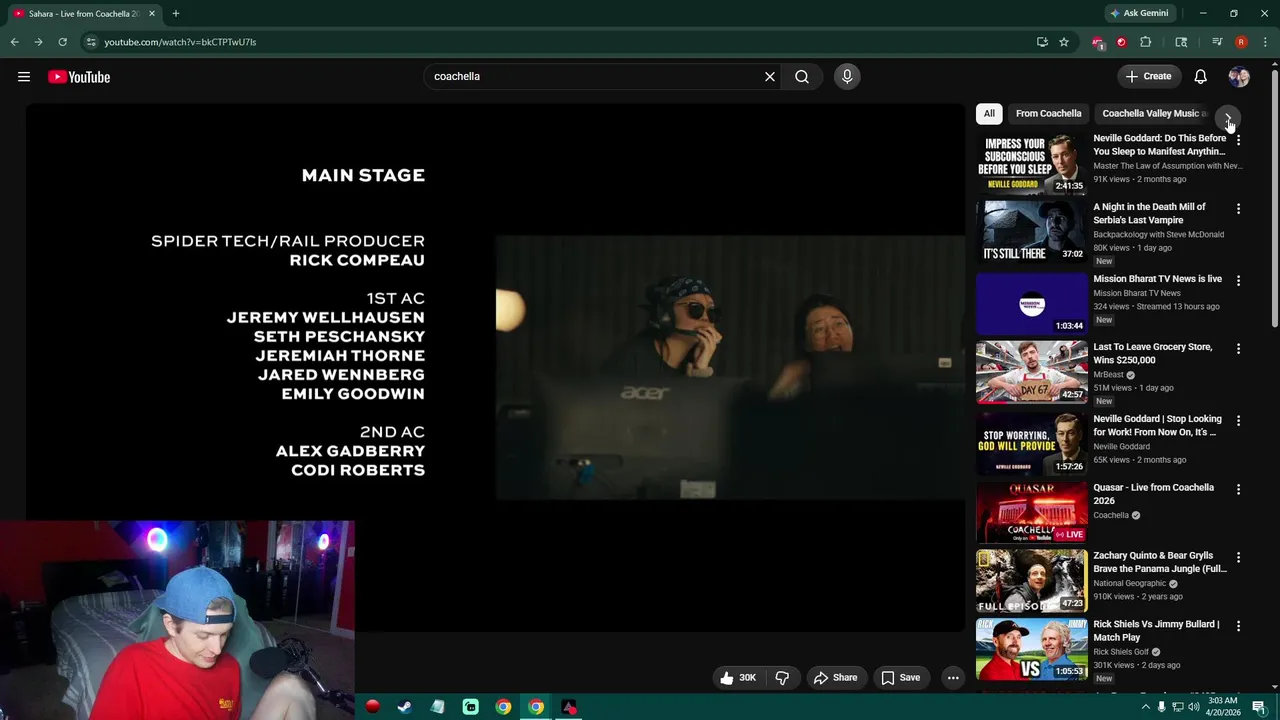The height and width of the screenshot is (720, 1280).
Task: Open Rick Shiels Vs Jimmy Bullard thumbnail
Action: [1031, 649]
